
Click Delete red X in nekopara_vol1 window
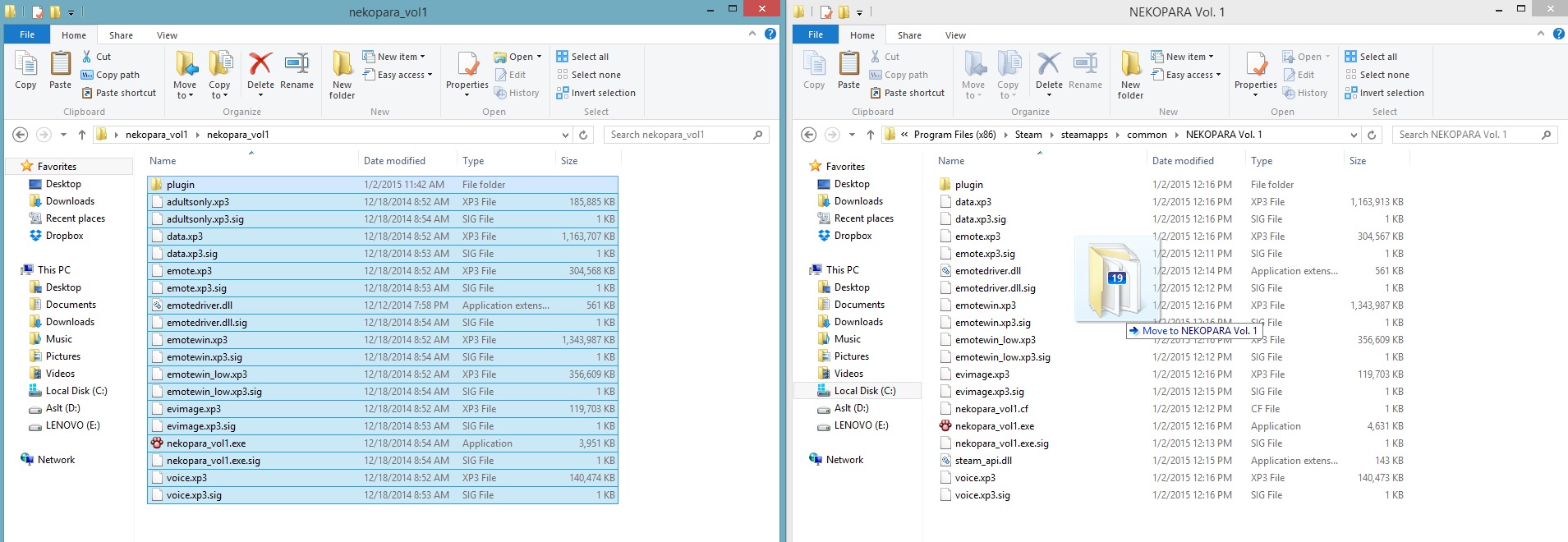[260, 65]
